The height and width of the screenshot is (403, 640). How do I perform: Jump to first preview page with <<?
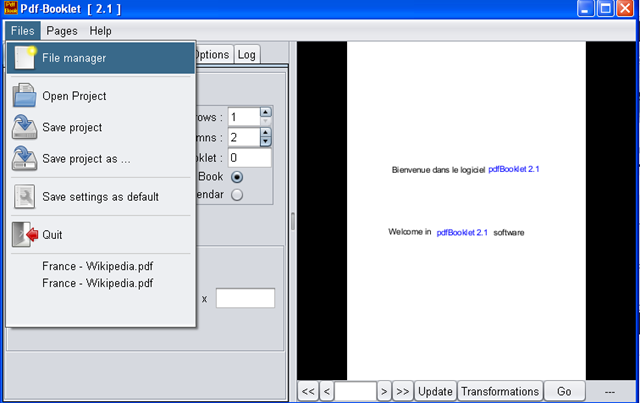[308, 392]
